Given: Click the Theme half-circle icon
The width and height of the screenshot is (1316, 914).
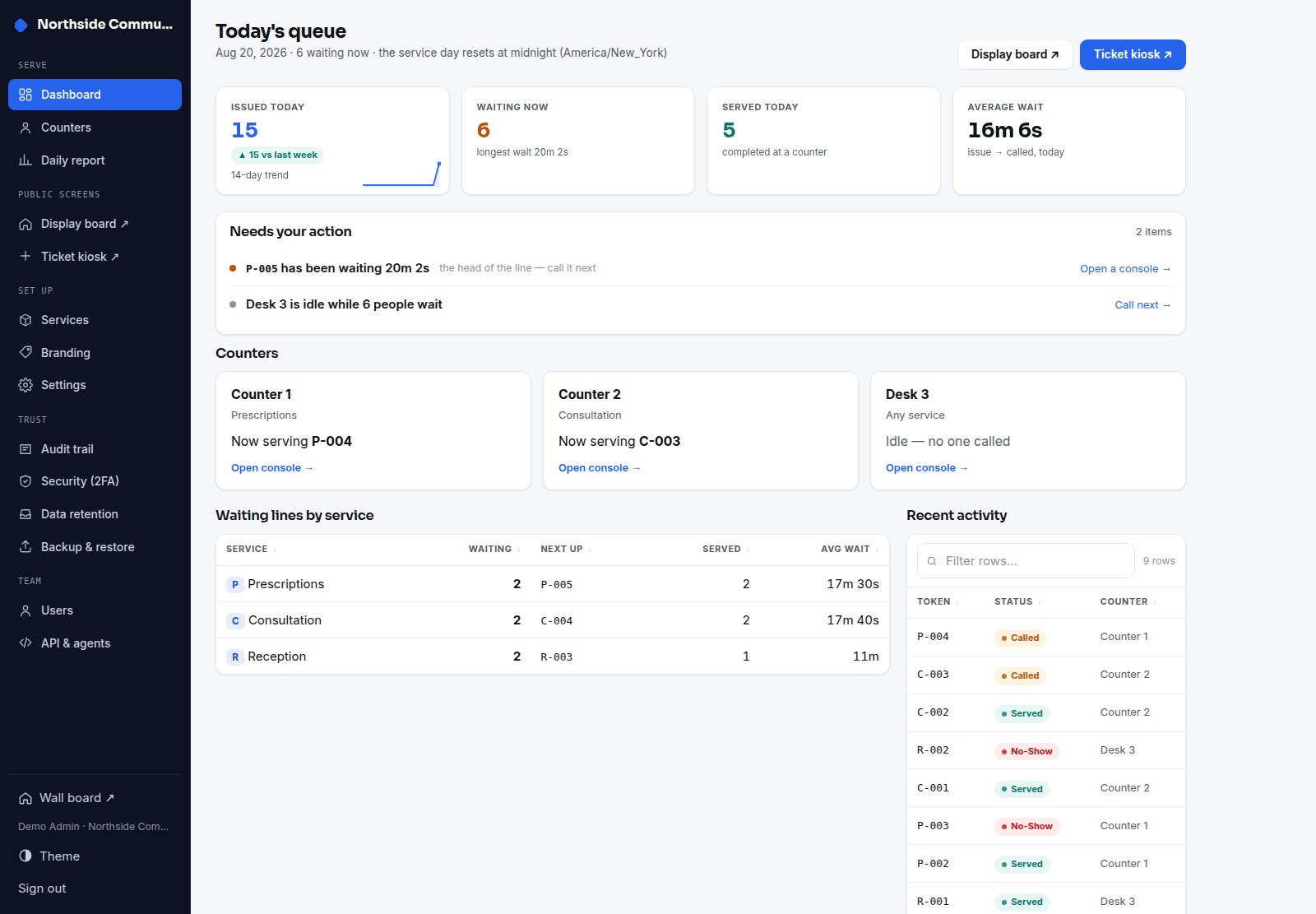Looking at the screenshot, I should (x=25, y=856).
